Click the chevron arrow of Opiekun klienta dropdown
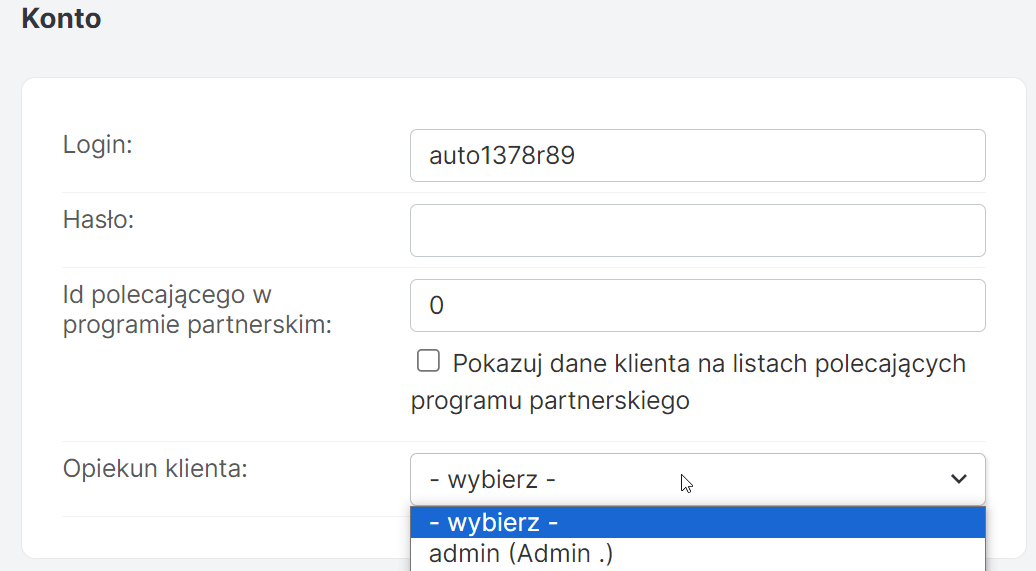The height and width of the screenshot is (571, 1036). click(958, 480)
